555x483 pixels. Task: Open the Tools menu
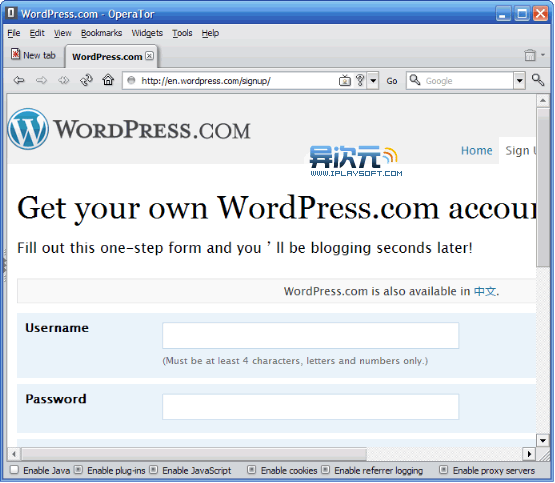click(x=182, y=33)
